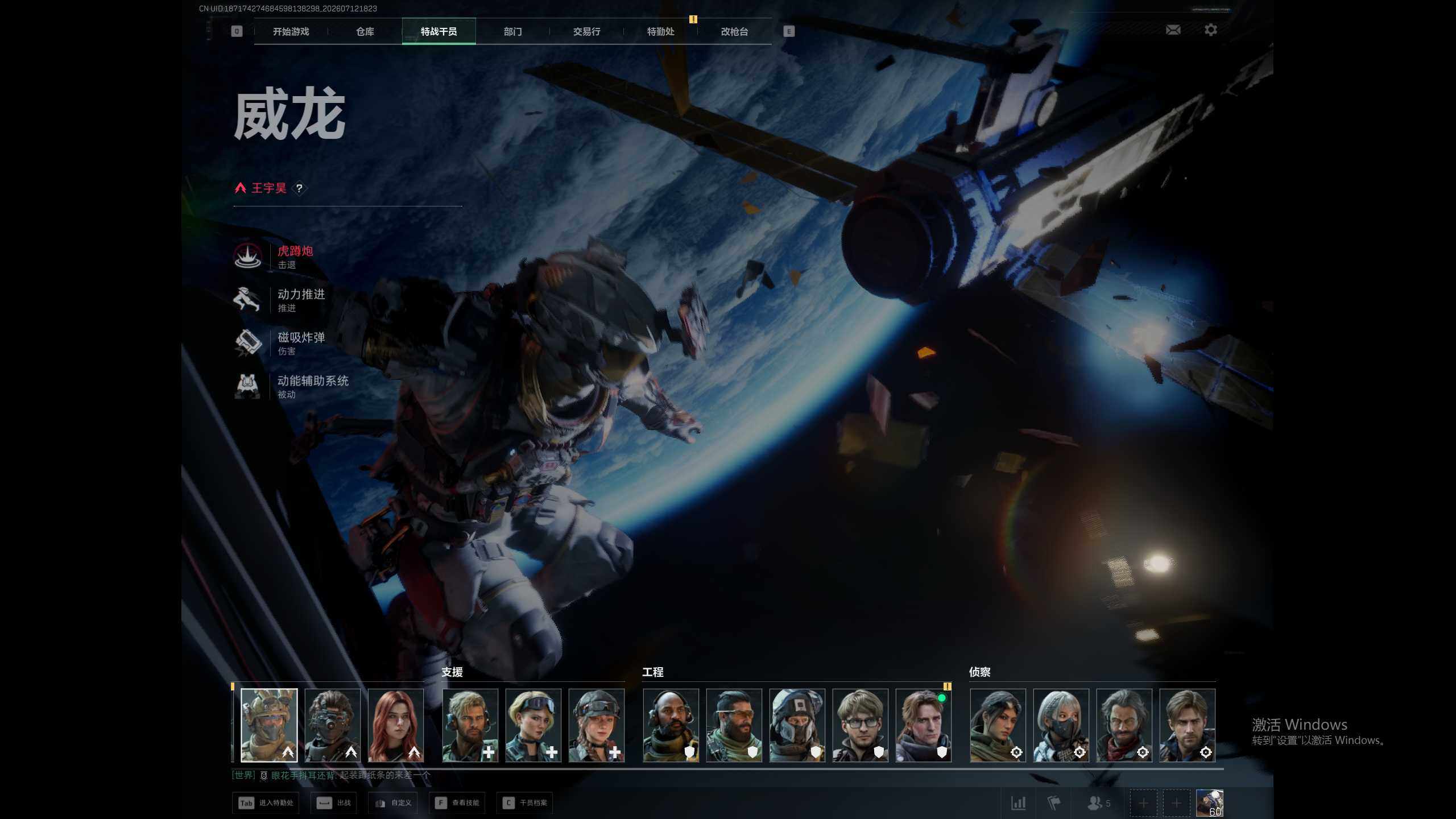The width and height of the screenshot is (1456, 819).
Task: Select the 磁吸炸弹 skill icon
Action: [x=247, y=343]
